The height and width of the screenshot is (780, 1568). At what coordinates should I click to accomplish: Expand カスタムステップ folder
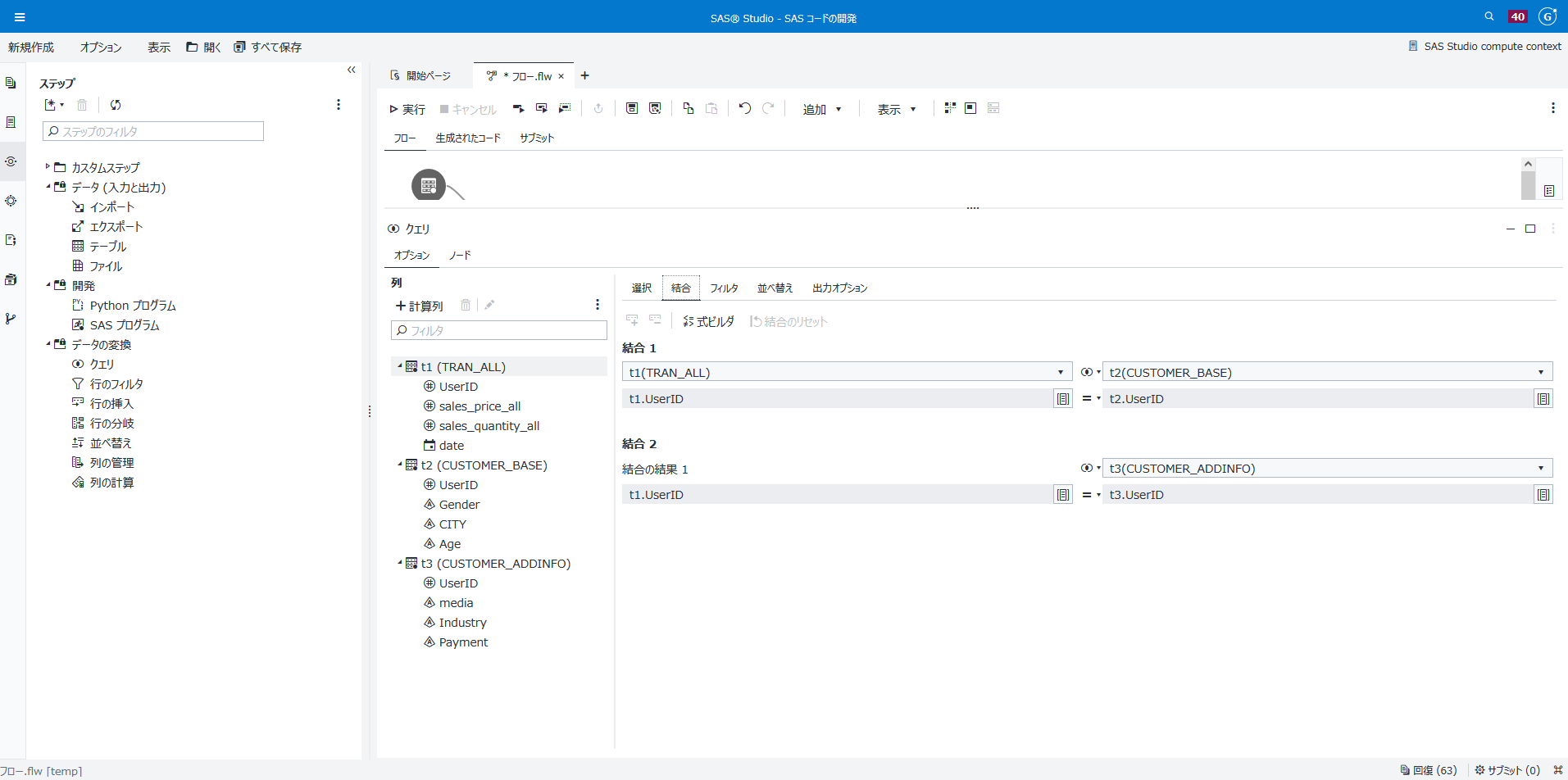[48, 166]
